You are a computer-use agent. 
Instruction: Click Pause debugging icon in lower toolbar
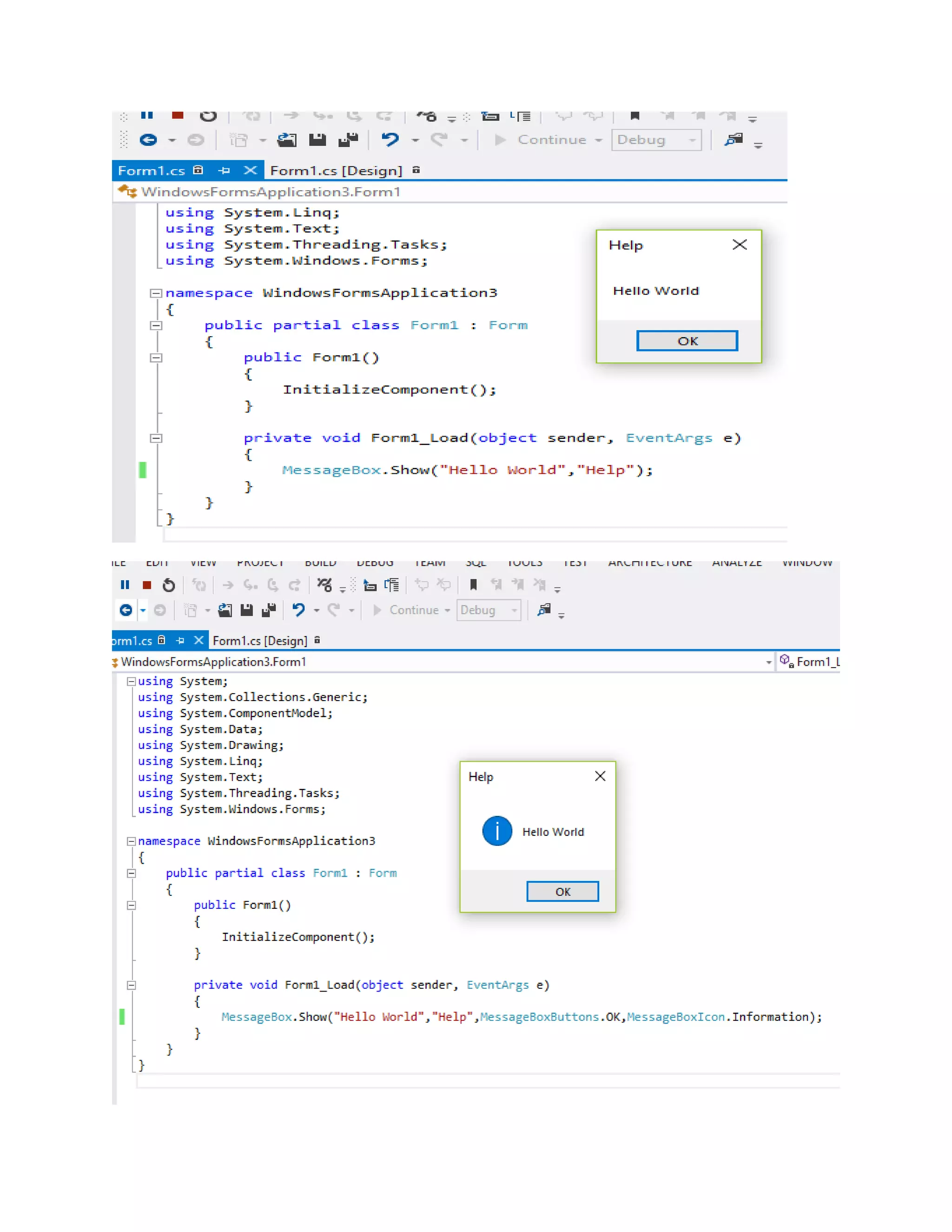click(x=125, y=585)
